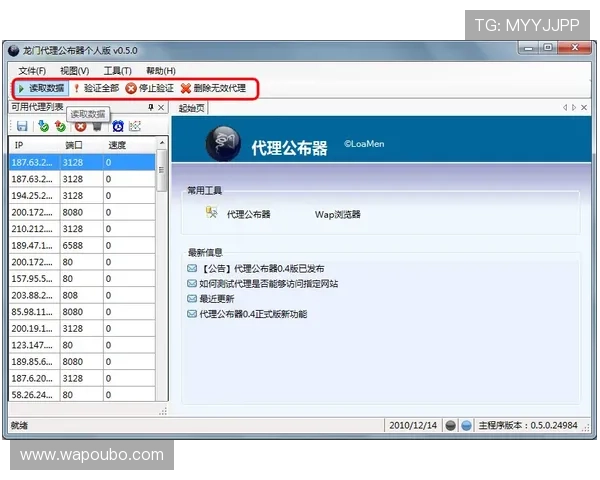Sort by the 端口 column header
The height and width of the screenshot is (480, 600).
[82, 145]
